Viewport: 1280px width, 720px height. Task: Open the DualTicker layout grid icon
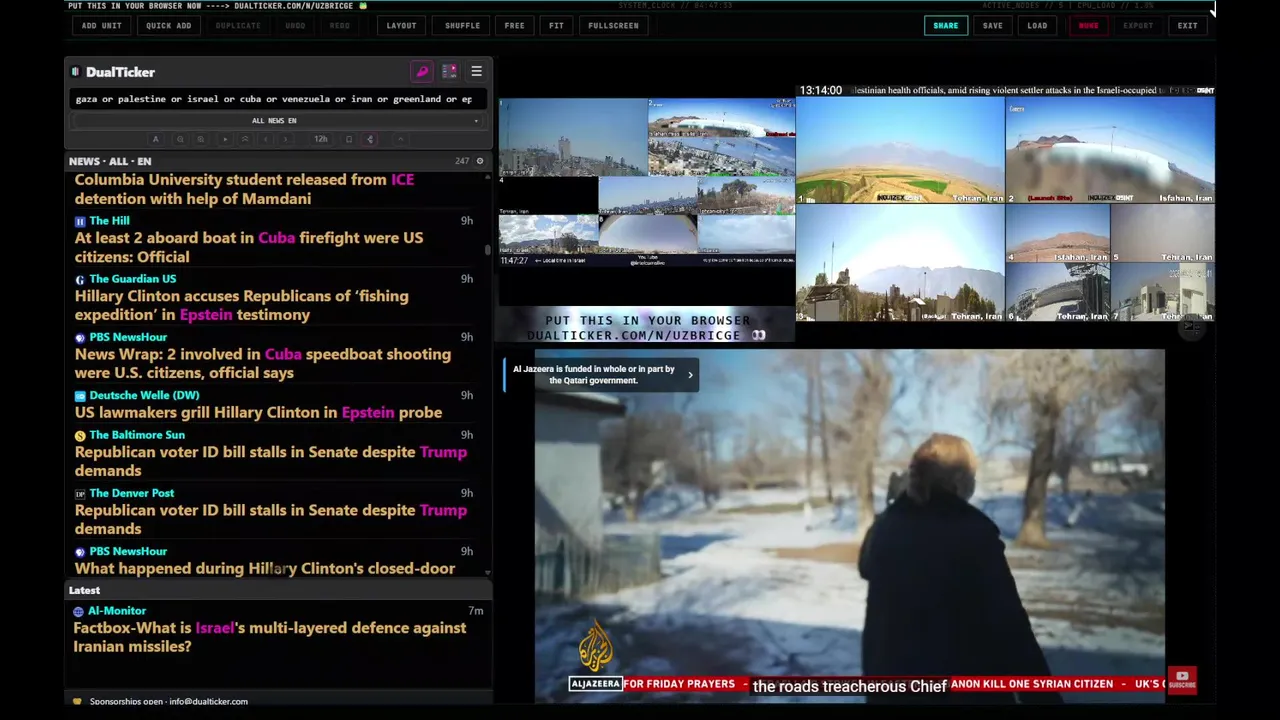pyautogui.click(x=449, y=72)
